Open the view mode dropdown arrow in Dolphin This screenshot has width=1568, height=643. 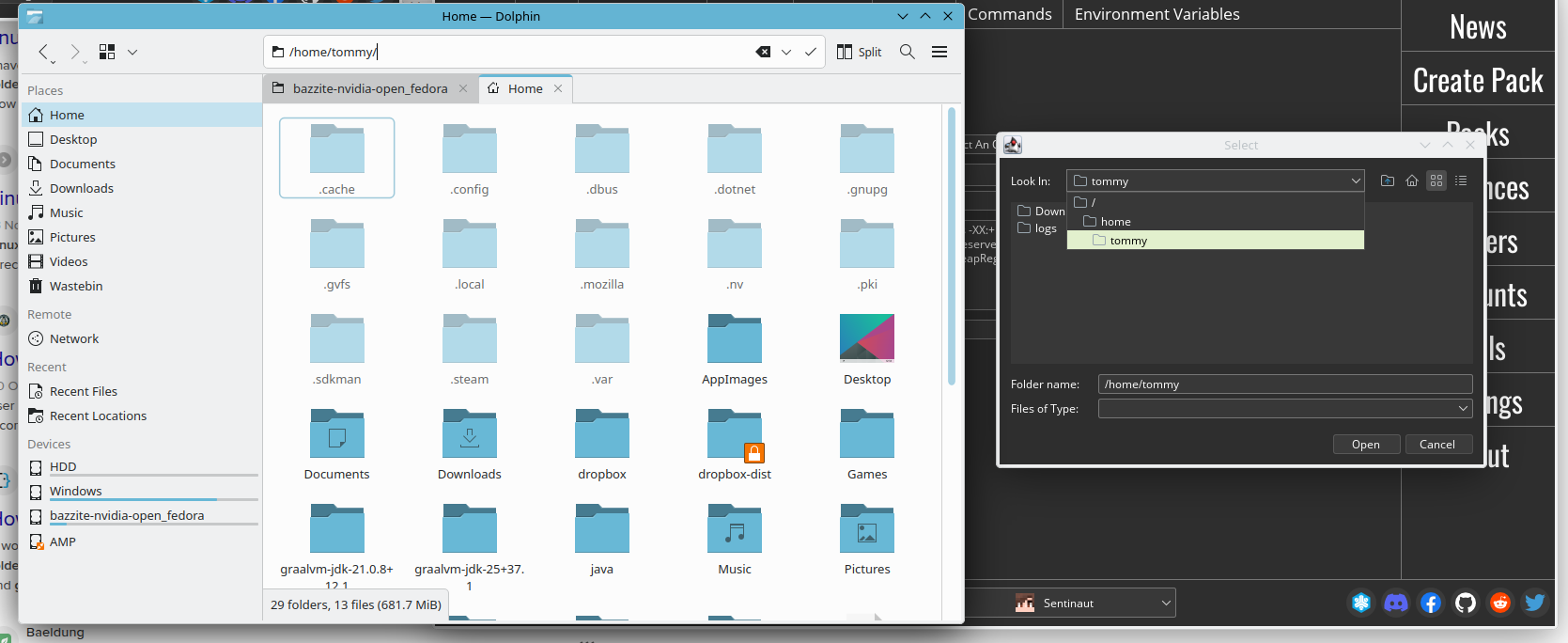click(132, 52)
